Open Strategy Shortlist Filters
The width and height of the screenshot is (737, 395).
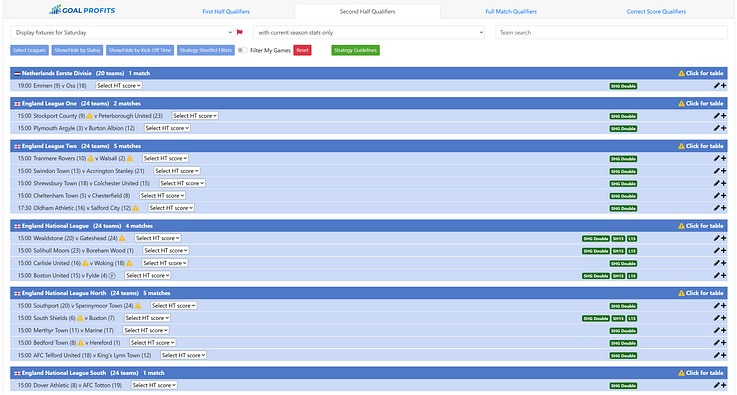205,50
